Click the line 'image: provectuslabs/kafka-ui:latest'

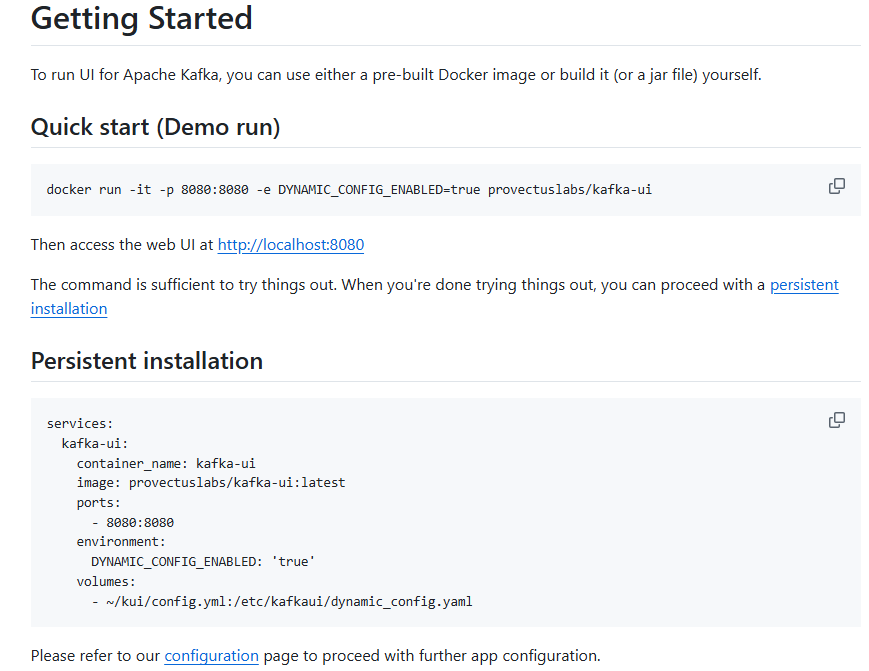coord(211,483)
